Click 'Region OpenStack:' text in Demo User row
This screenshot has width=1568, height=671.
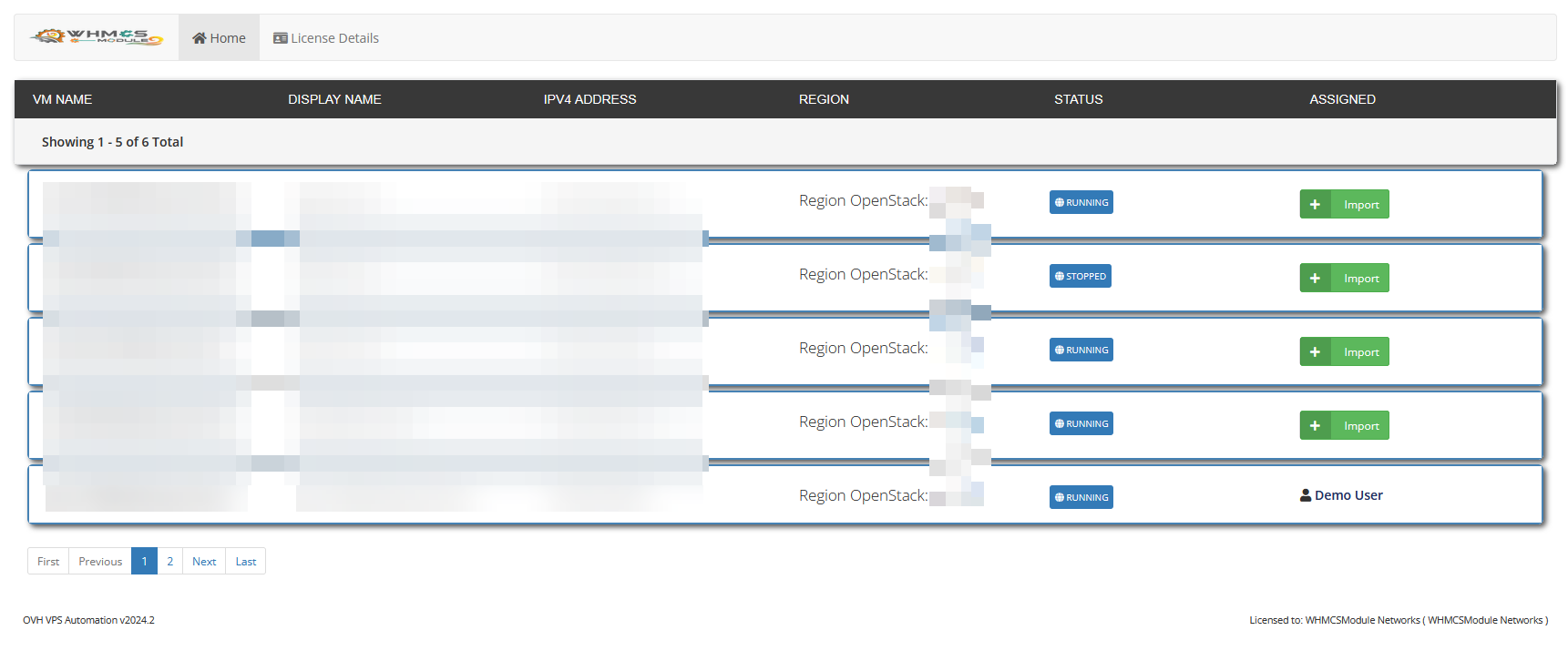click(x=863, y=495)
